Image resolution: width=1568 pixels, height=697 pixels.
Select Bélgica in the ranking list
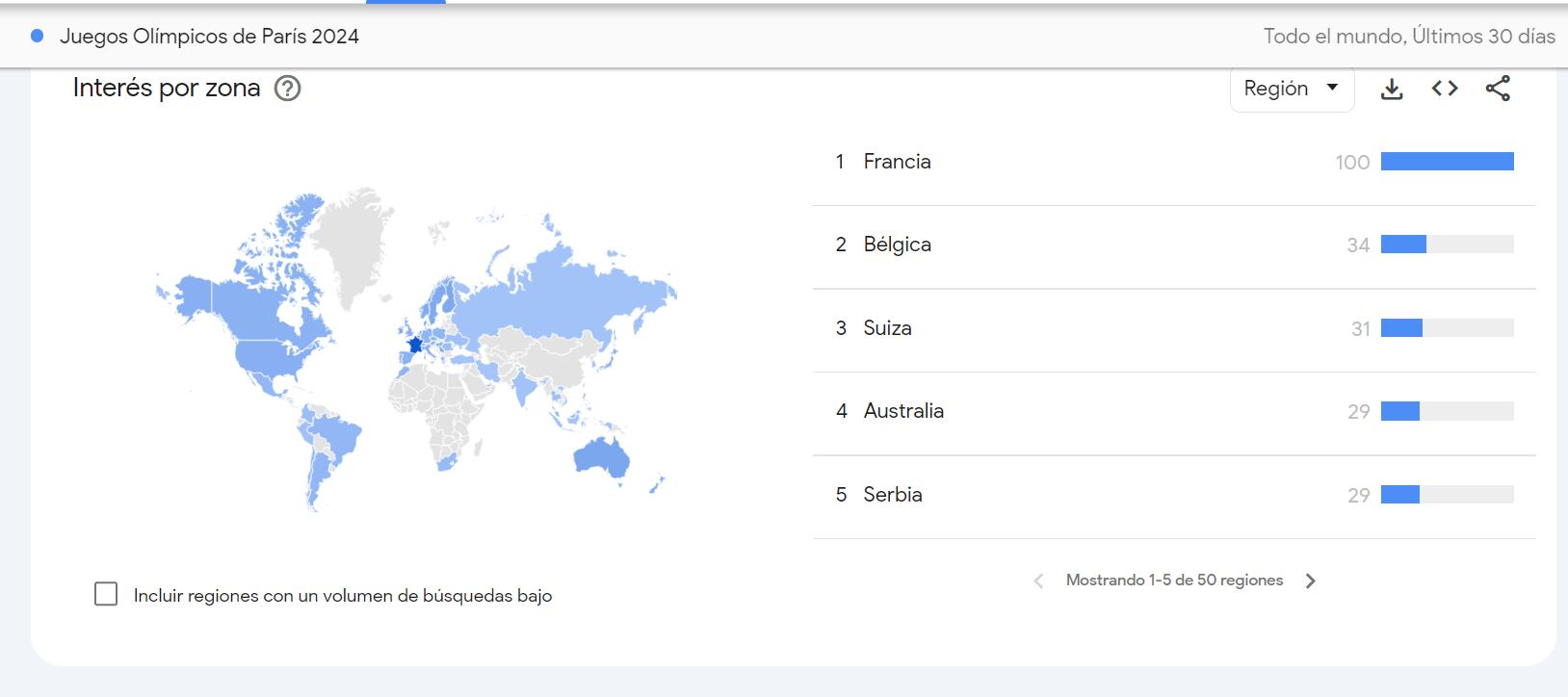[897, 245]
